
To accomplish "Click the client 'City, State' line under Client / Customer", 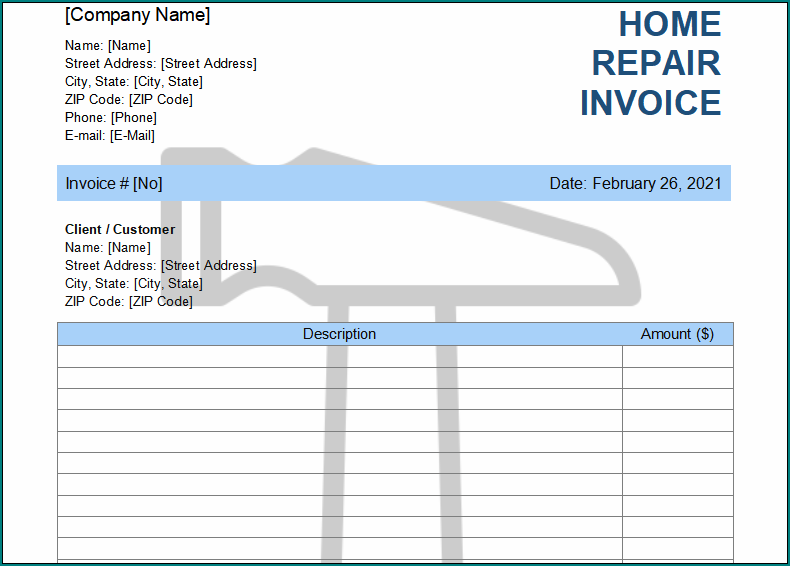I will point(134,284).
